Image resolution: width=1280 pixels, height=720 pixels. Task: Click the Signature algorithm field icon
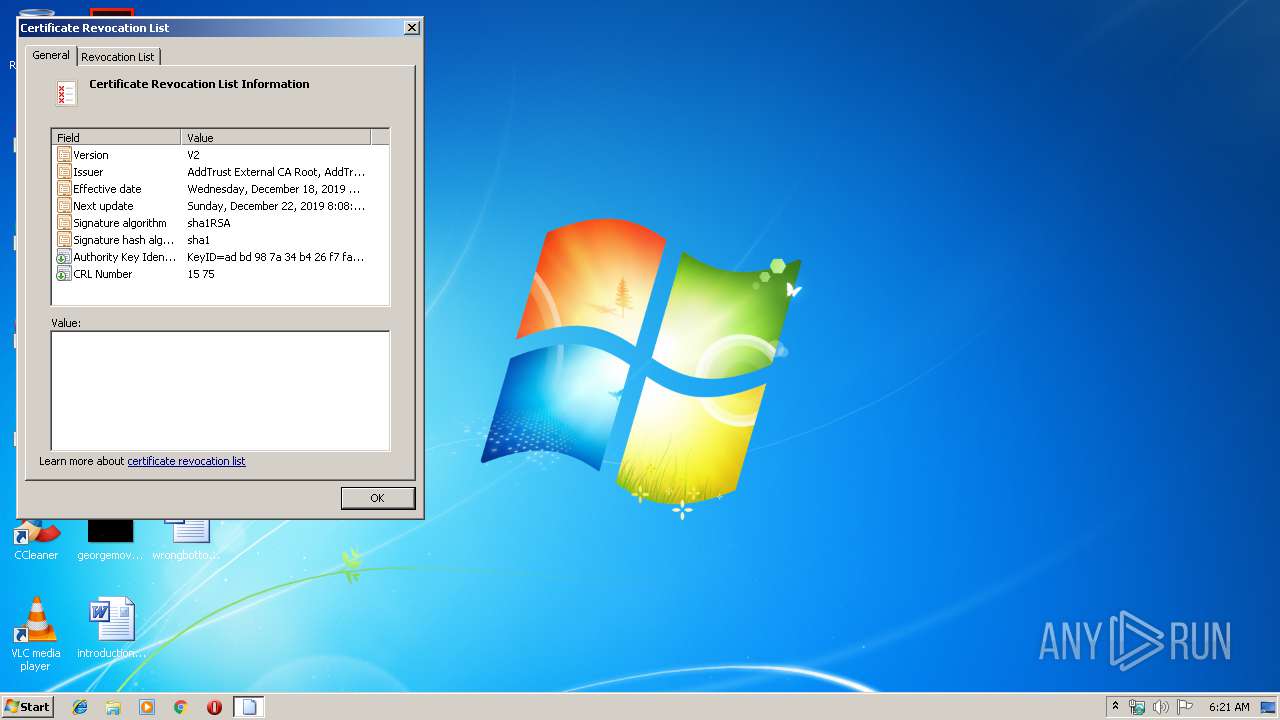tap(64, 223)
